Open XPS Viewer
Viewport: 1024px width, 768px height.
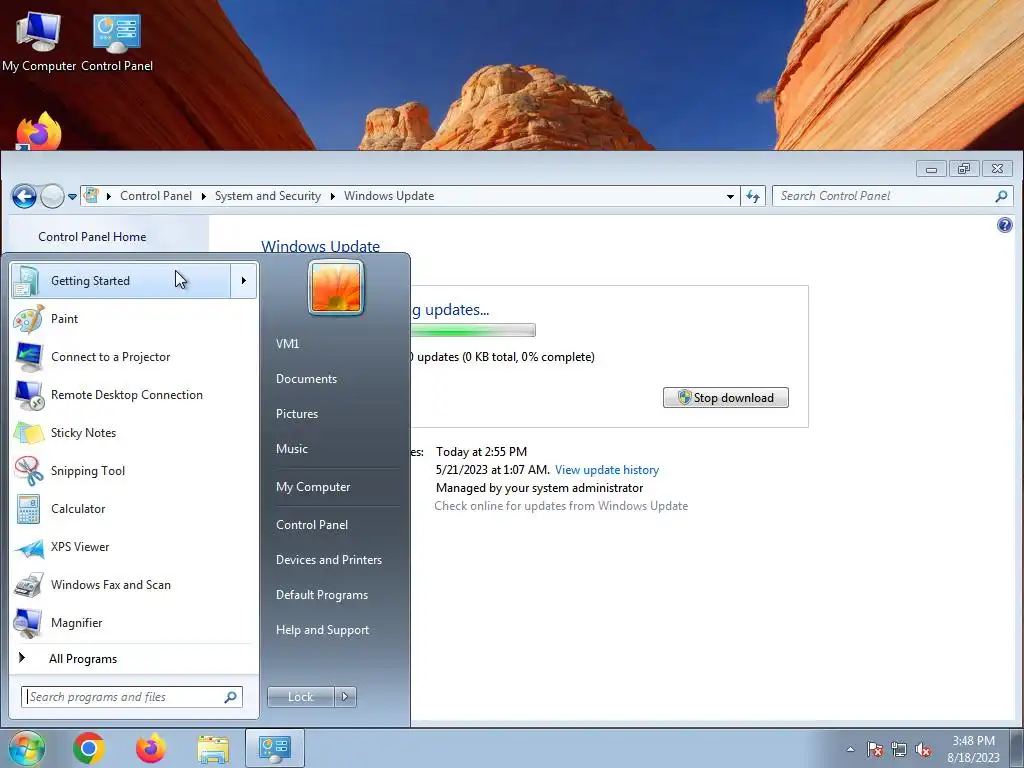click(x=133, y=547)
